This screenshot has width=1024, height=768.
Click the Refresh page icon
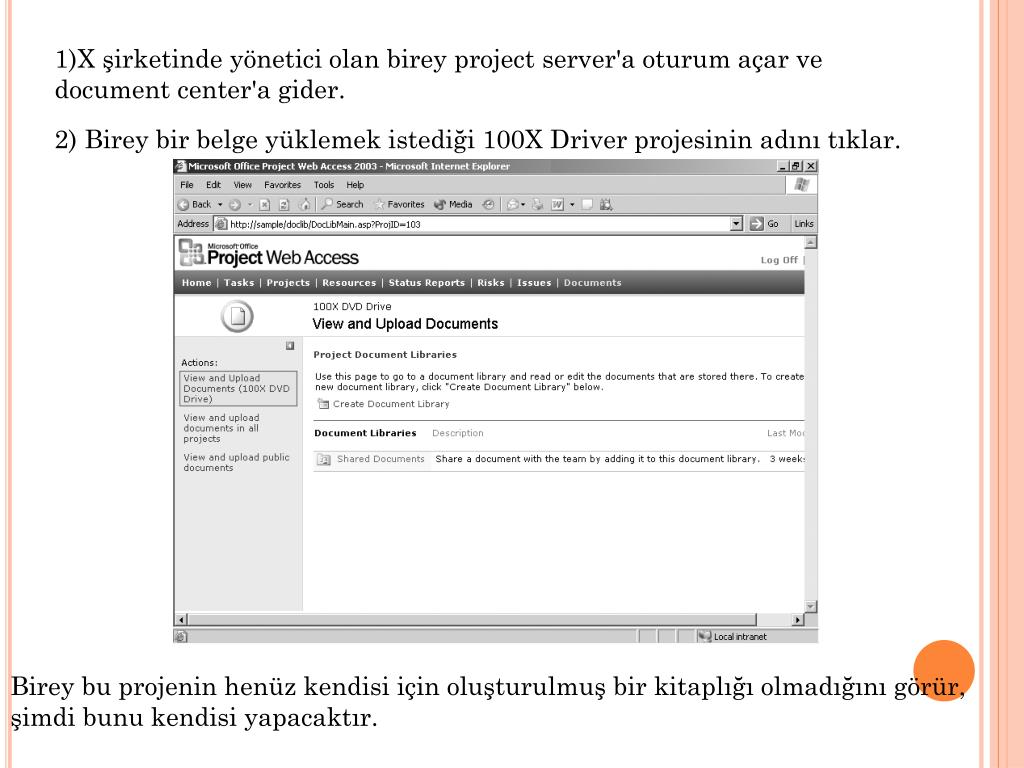pos(284,204)
